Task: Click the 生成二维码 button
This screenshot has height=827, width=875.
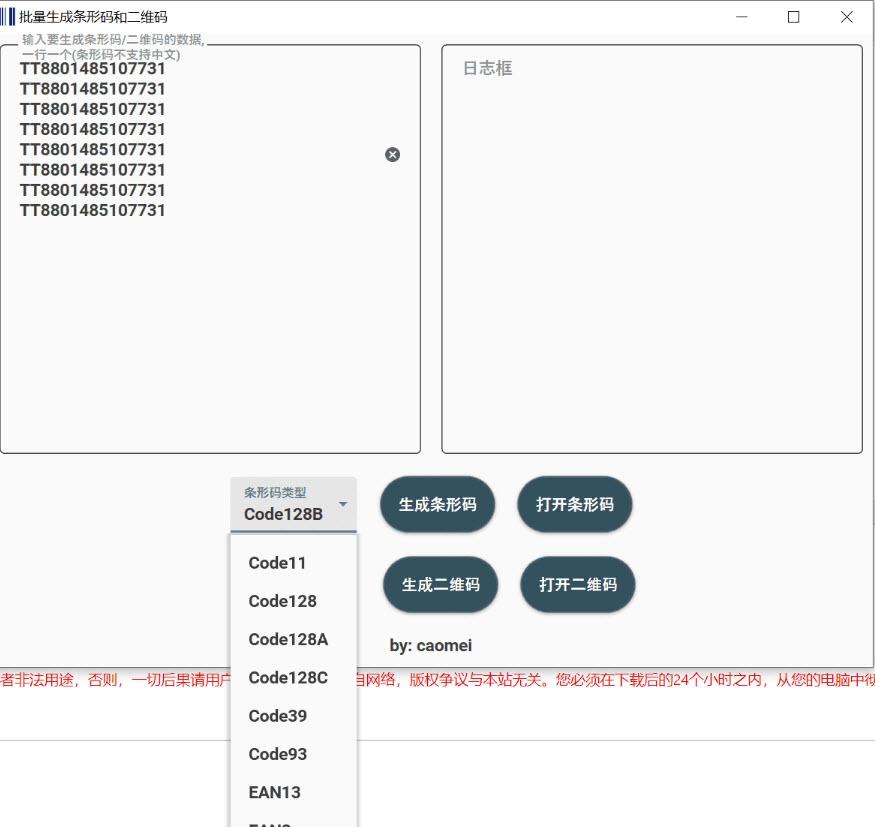Action: coord(440,584)
